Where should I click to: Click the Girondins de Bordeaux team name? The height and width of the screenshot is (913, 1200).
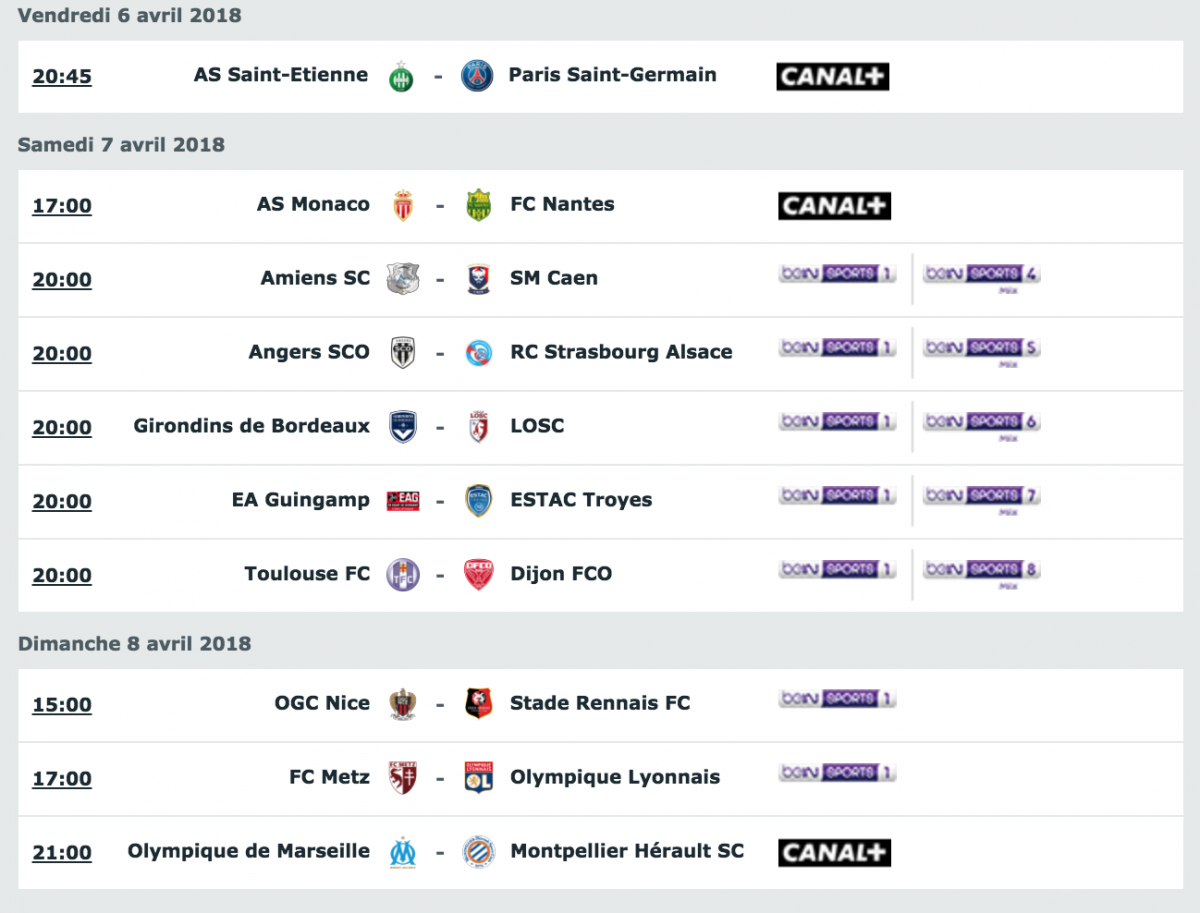tap(252, 426)
